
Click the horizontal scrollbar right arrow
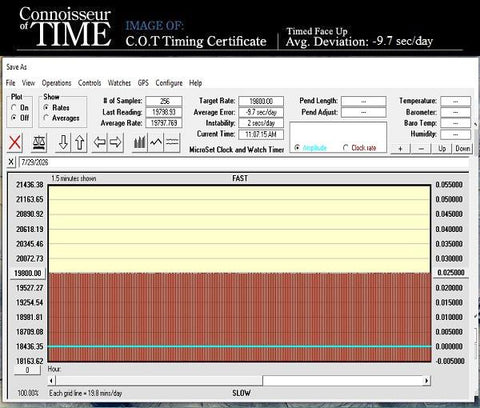coord(426,380)
